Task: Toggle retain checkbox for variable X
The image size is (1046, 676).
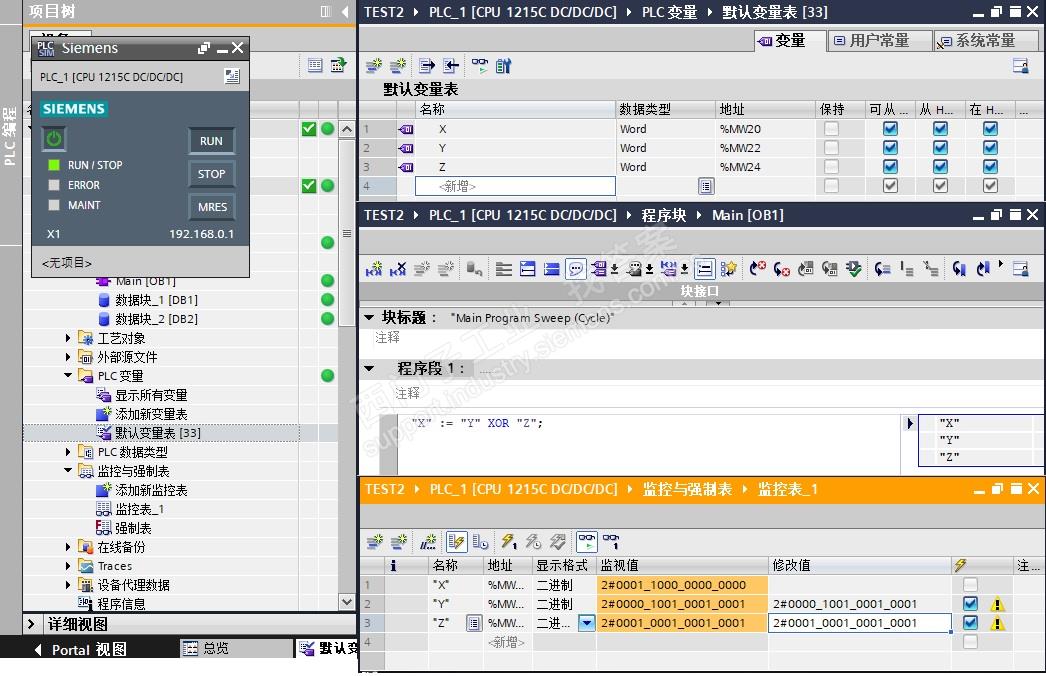Action: pyautogui.click(x=831, y=129)
